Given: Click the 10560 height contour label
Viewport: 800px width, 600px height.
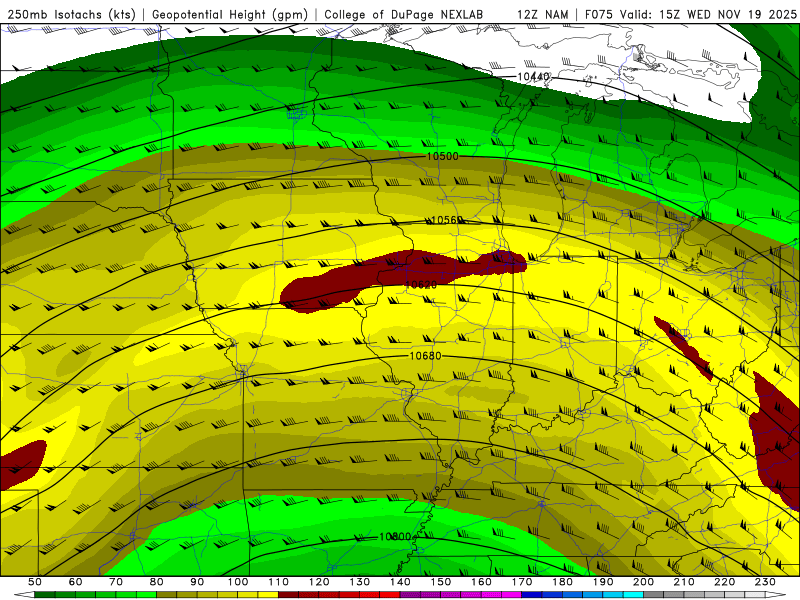Looking at the screenshot, I should click(447, 220).
